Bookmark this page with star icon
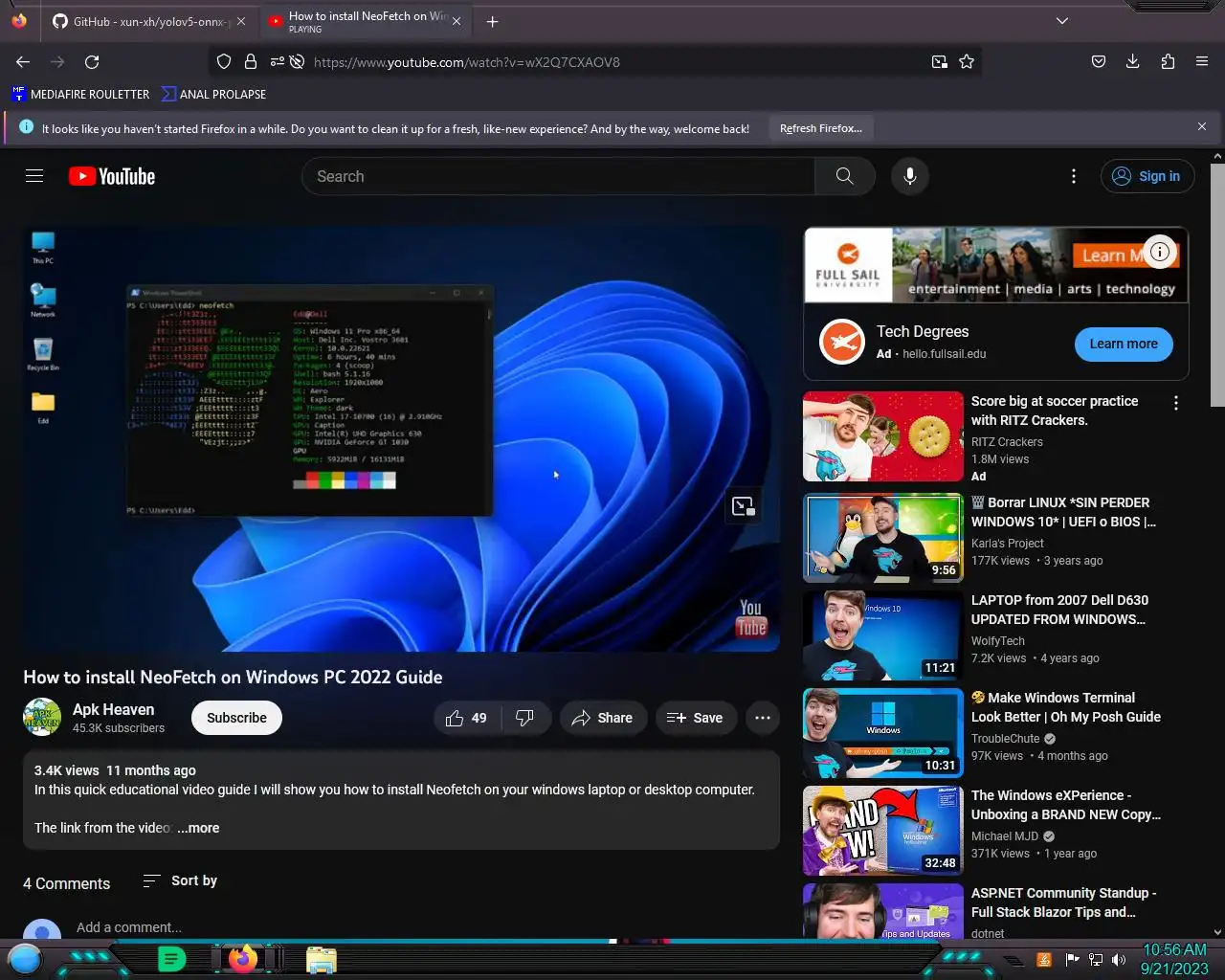 tap(967, 61)
